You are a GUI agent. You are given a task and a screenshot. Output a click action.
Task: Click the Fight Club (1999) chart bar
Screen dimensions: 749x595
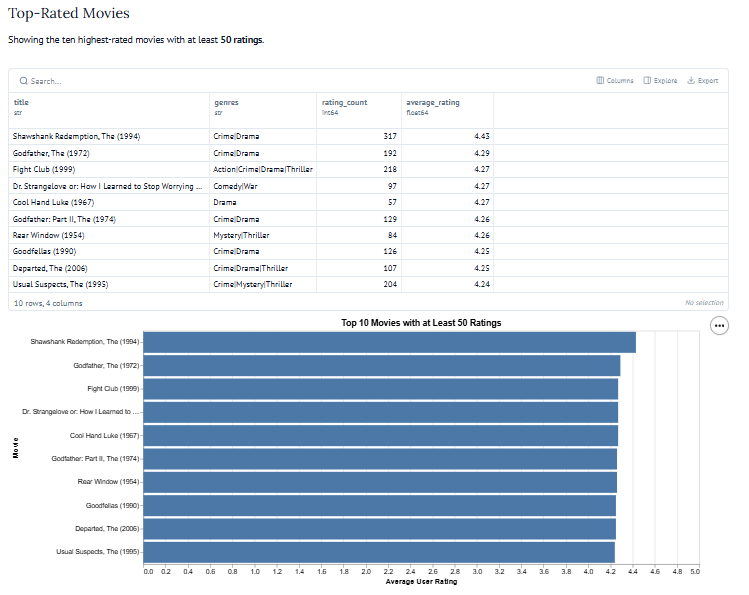[x=381, y=389]
